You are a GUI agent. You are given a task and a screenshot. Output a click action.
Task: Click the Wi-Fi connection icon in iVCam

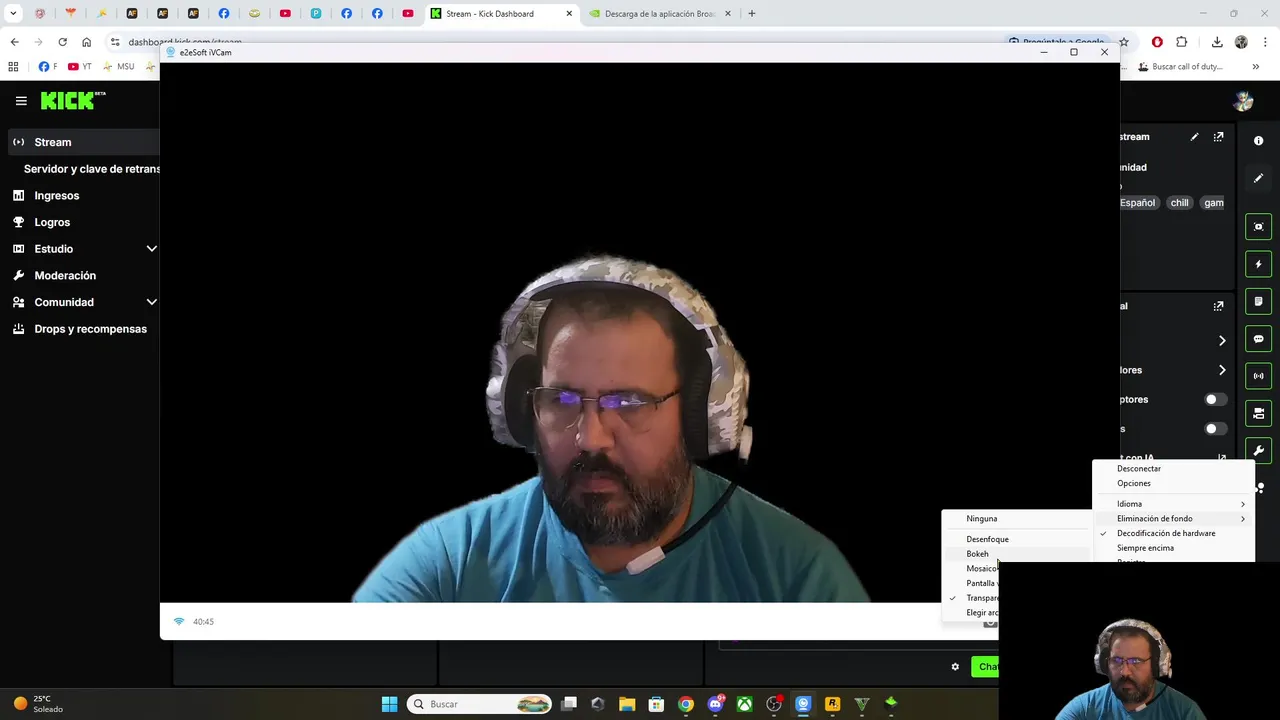point(179,622)
